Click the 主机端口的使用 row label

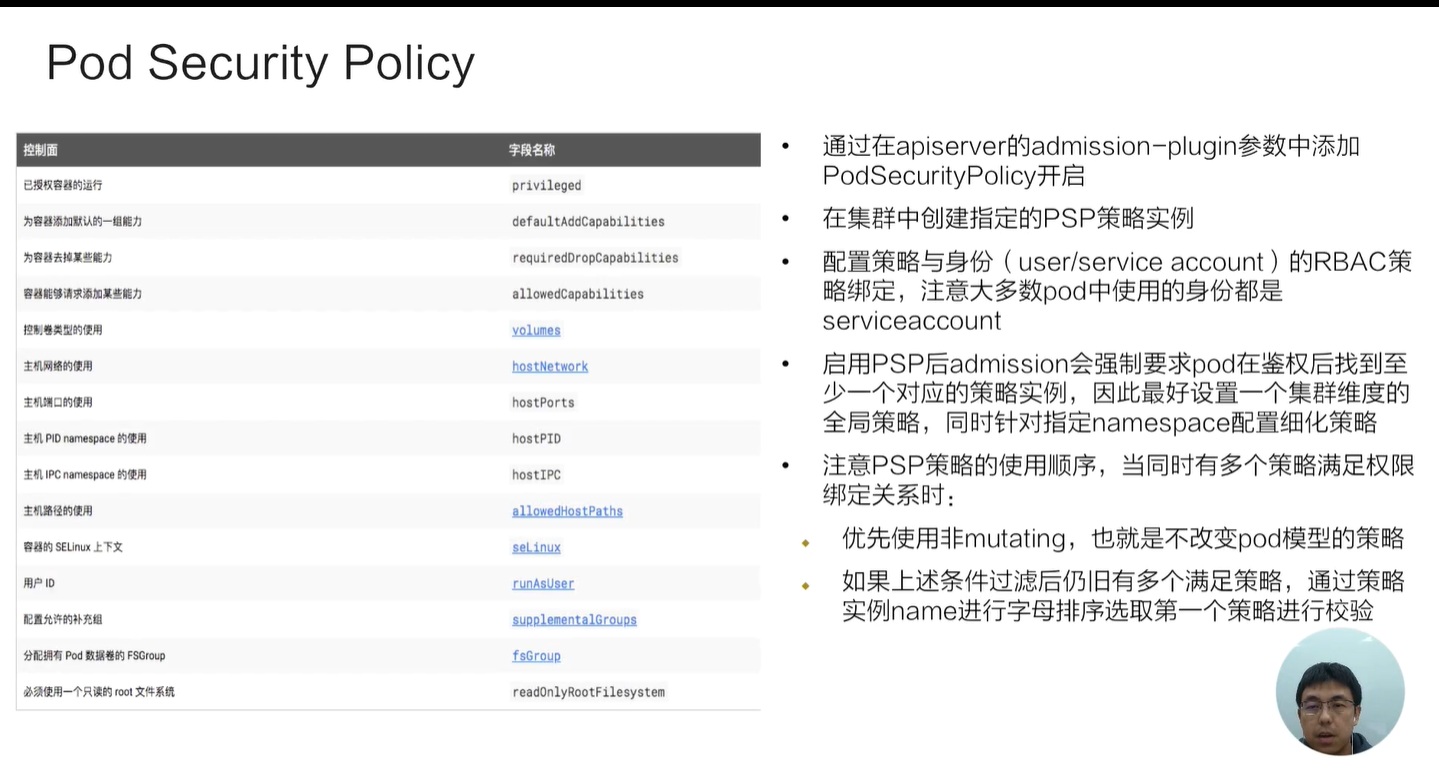pyautogui.click(x=57, y=402)
